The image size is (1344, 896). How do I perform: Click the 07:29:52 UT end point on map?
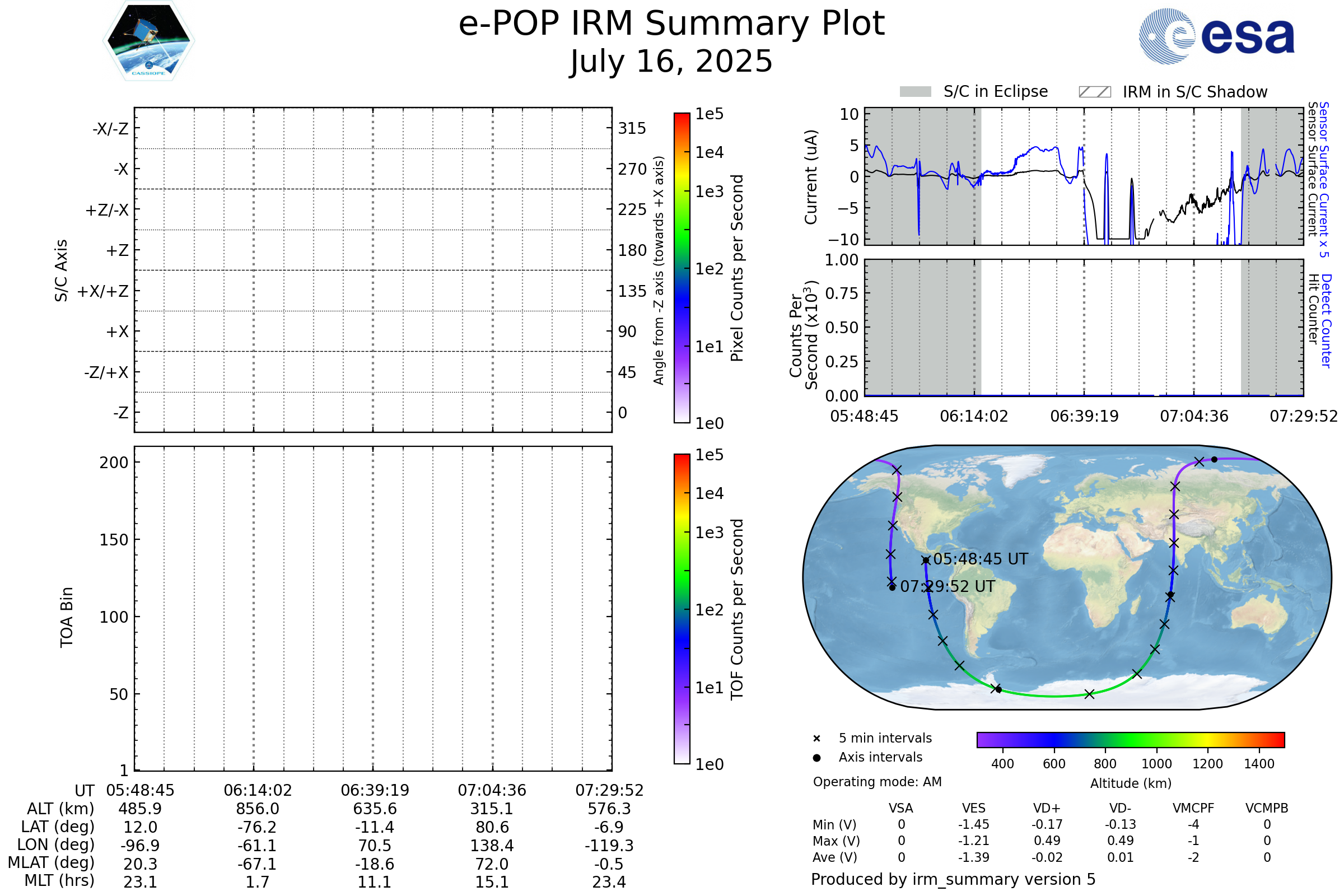coord(893,587)
